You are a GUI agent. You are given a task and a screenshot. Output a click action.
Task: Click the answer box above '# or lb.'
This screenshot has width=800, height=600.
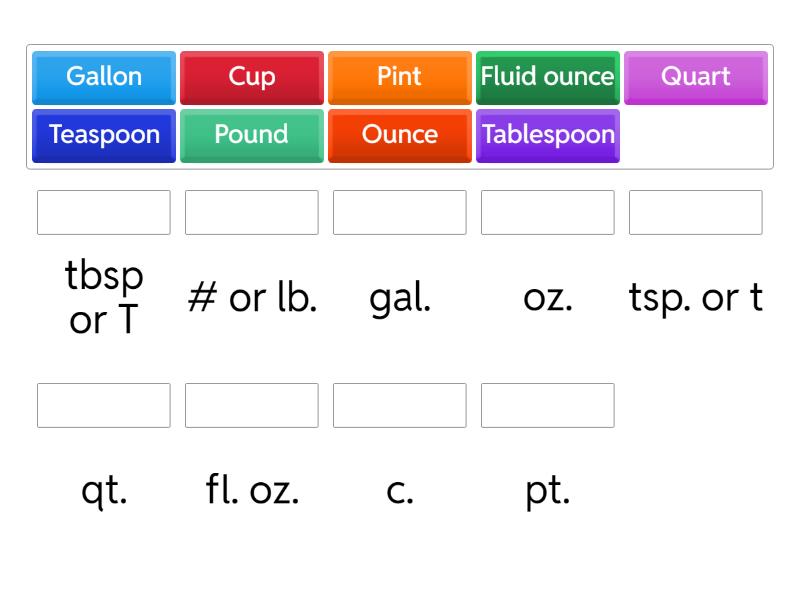point(251,212)
